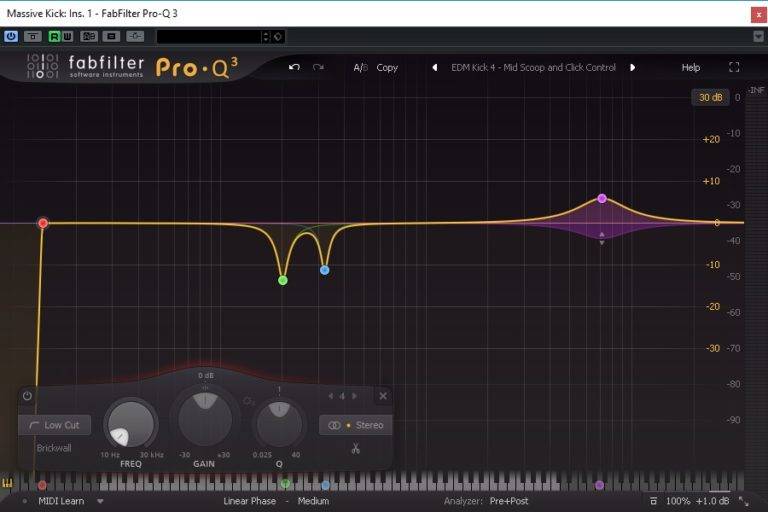Click the resize interface arrows icon
768x512 pixels.
coord(743,501)
